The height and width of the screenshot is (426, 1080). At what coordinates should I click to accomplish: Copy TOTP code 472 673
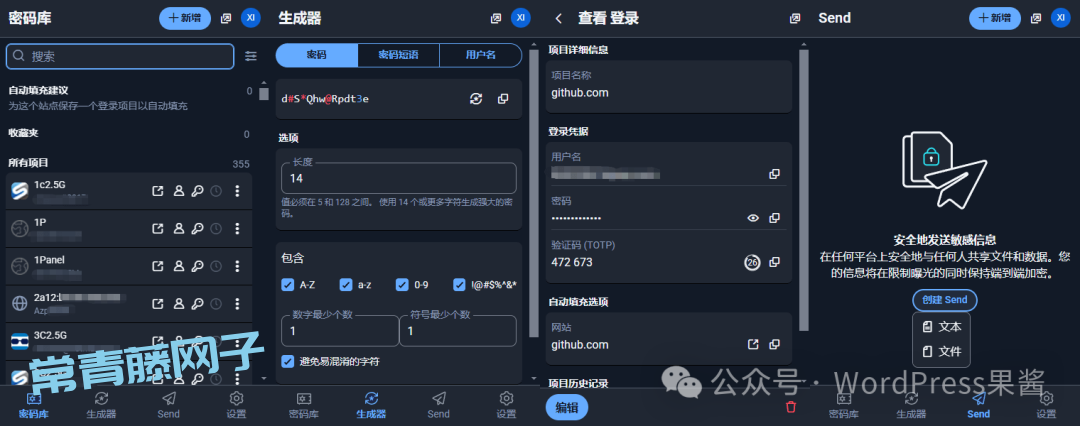click(x=774, y=262)
